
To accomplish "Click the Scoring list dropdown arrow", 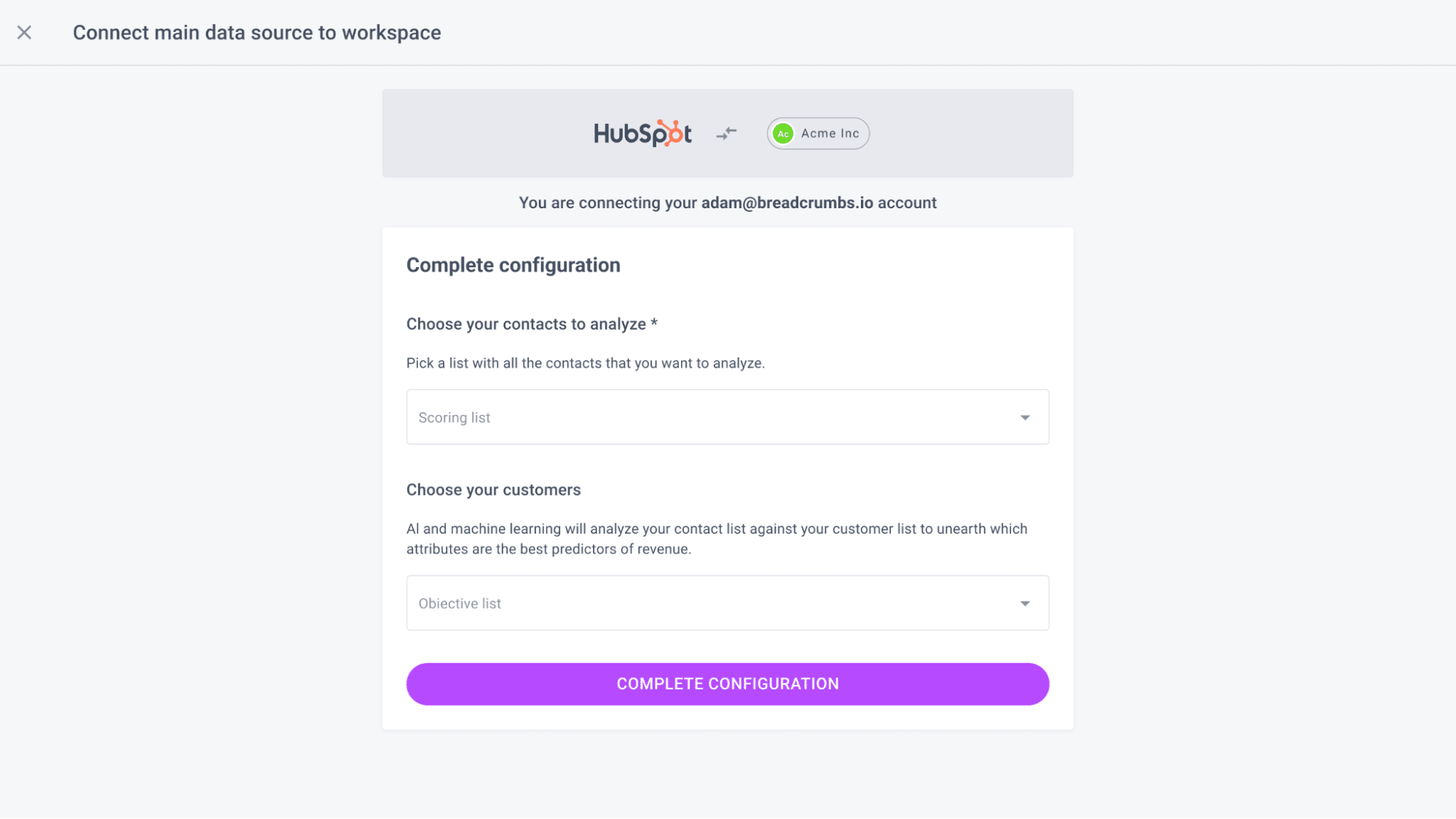I will coord(1025,418).
